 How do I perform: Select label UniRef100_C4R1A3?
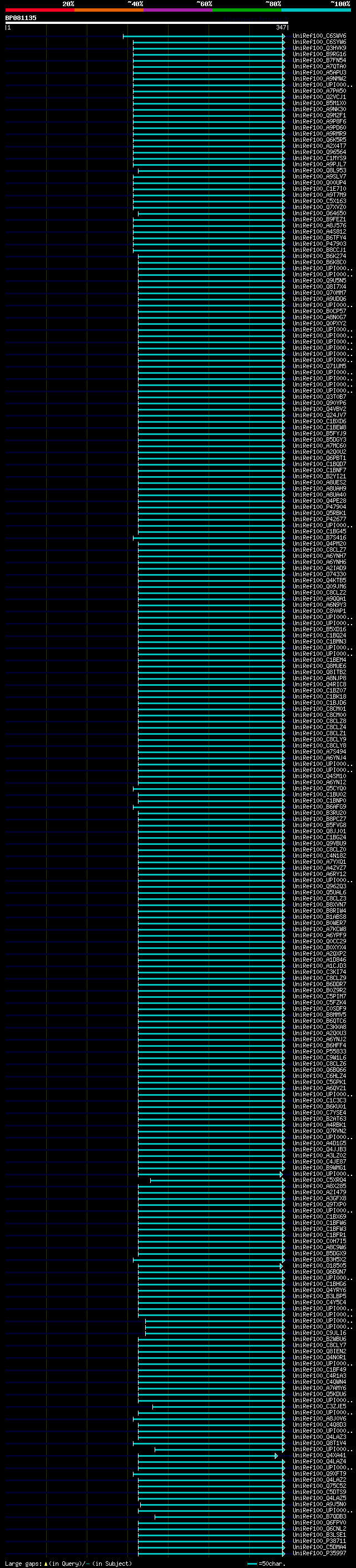coord(319,1376)
